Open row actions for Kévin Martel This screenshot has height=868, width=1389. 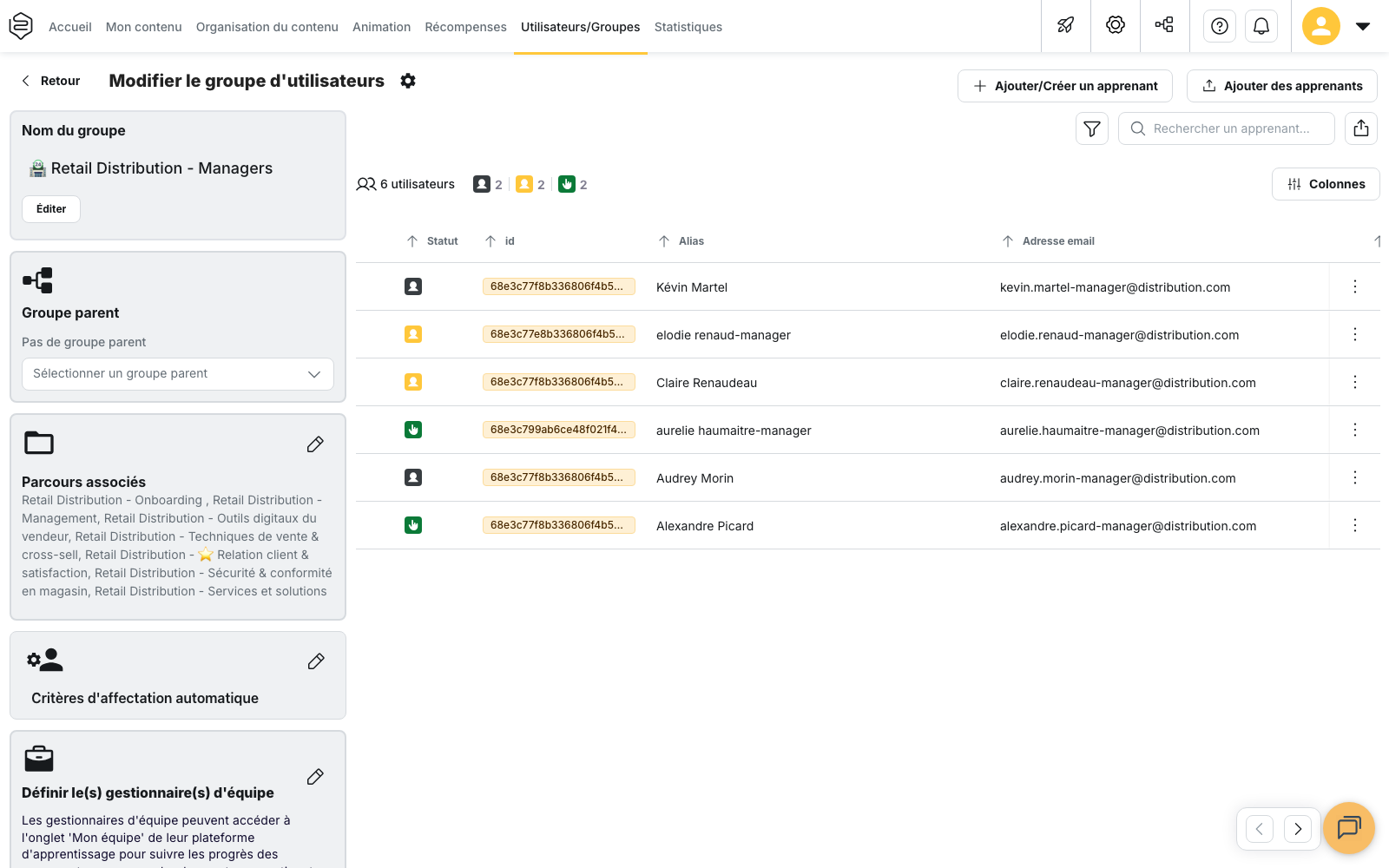[x=1355, y=286]
